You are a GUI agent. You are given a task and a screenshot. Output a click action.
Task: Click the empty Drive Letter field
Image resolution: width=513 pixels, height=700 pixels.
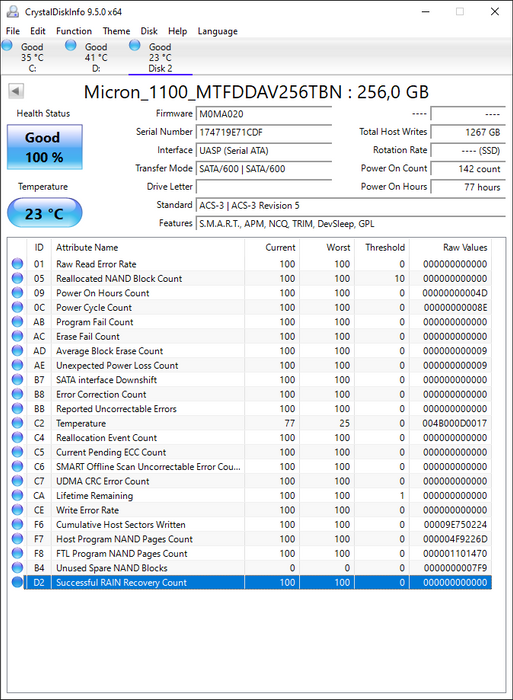pos(264,187)
